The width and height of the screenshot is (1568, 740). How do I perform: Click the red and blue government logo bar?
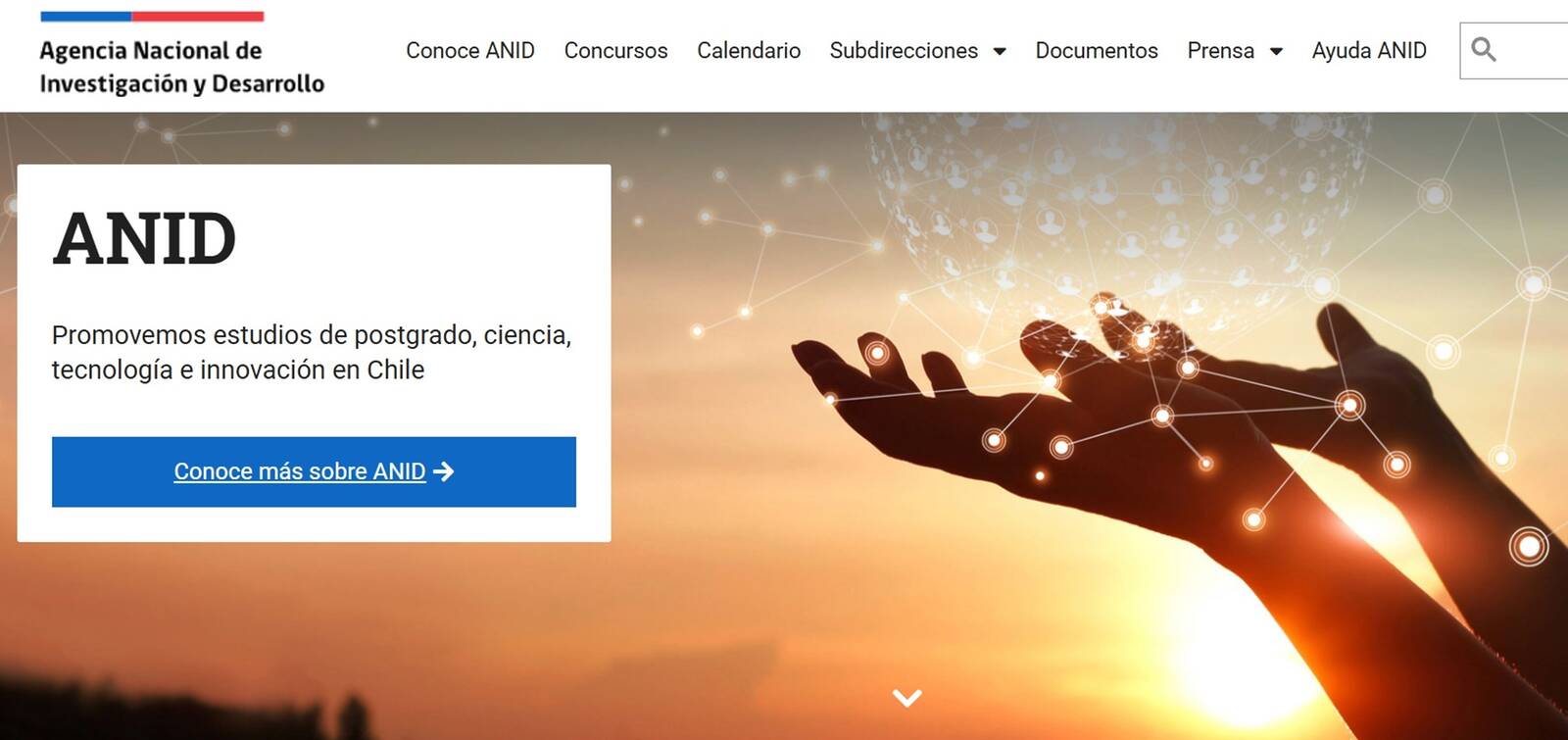point(152,17)
